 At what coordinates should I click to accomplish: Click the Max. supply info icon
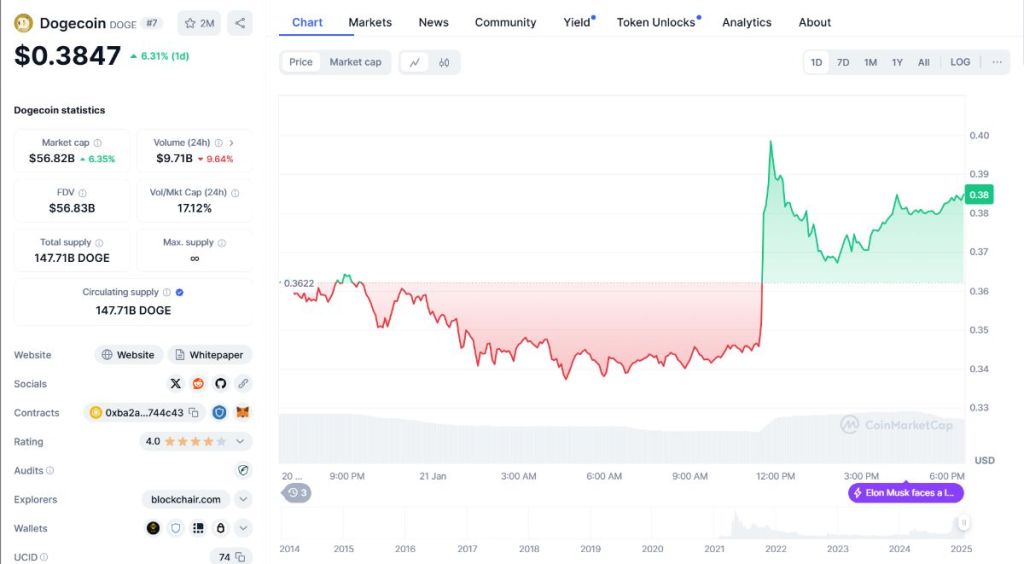click(221, 243)
